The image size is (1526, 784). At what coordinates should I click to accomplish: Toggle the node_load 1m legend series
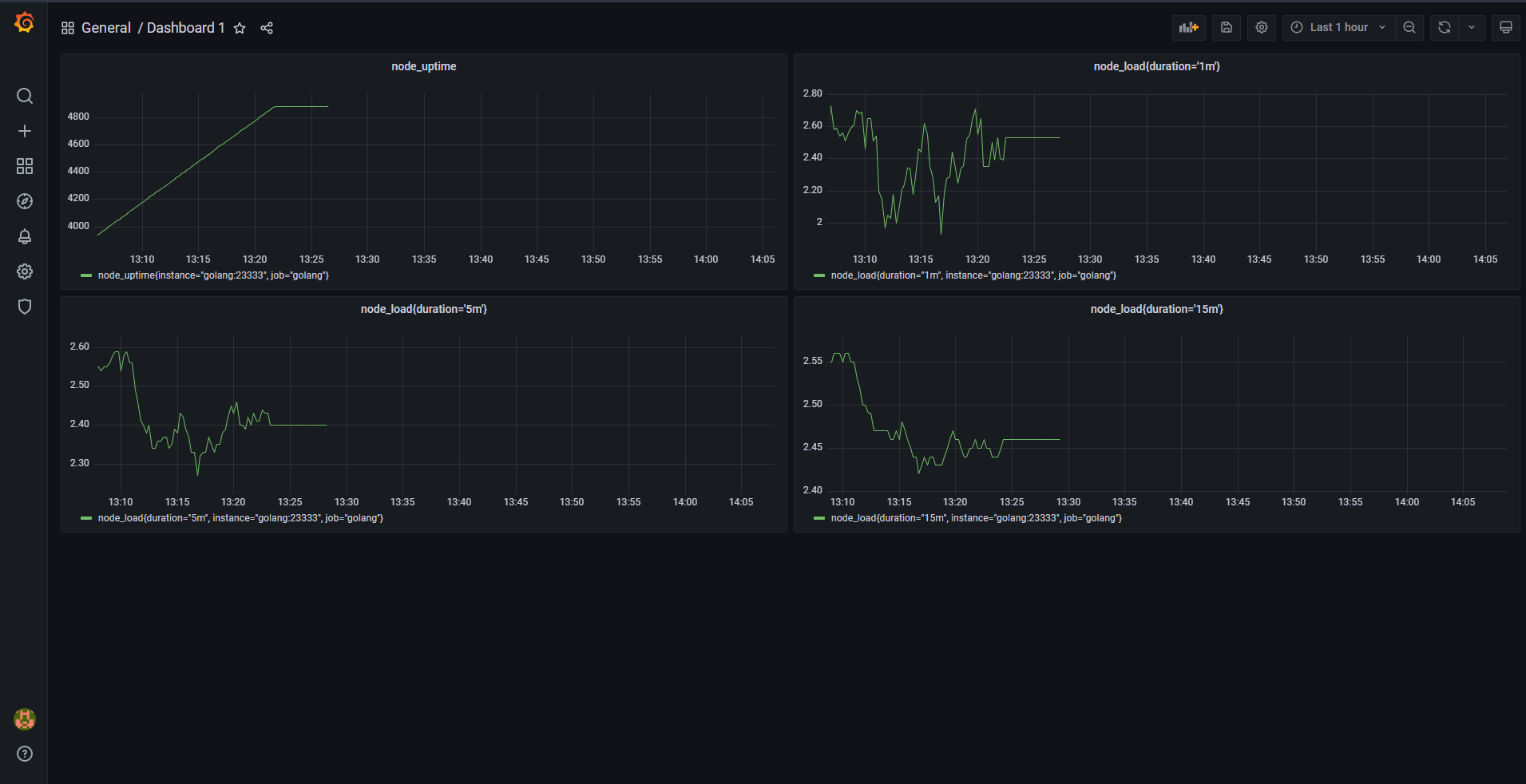[973, 275]
